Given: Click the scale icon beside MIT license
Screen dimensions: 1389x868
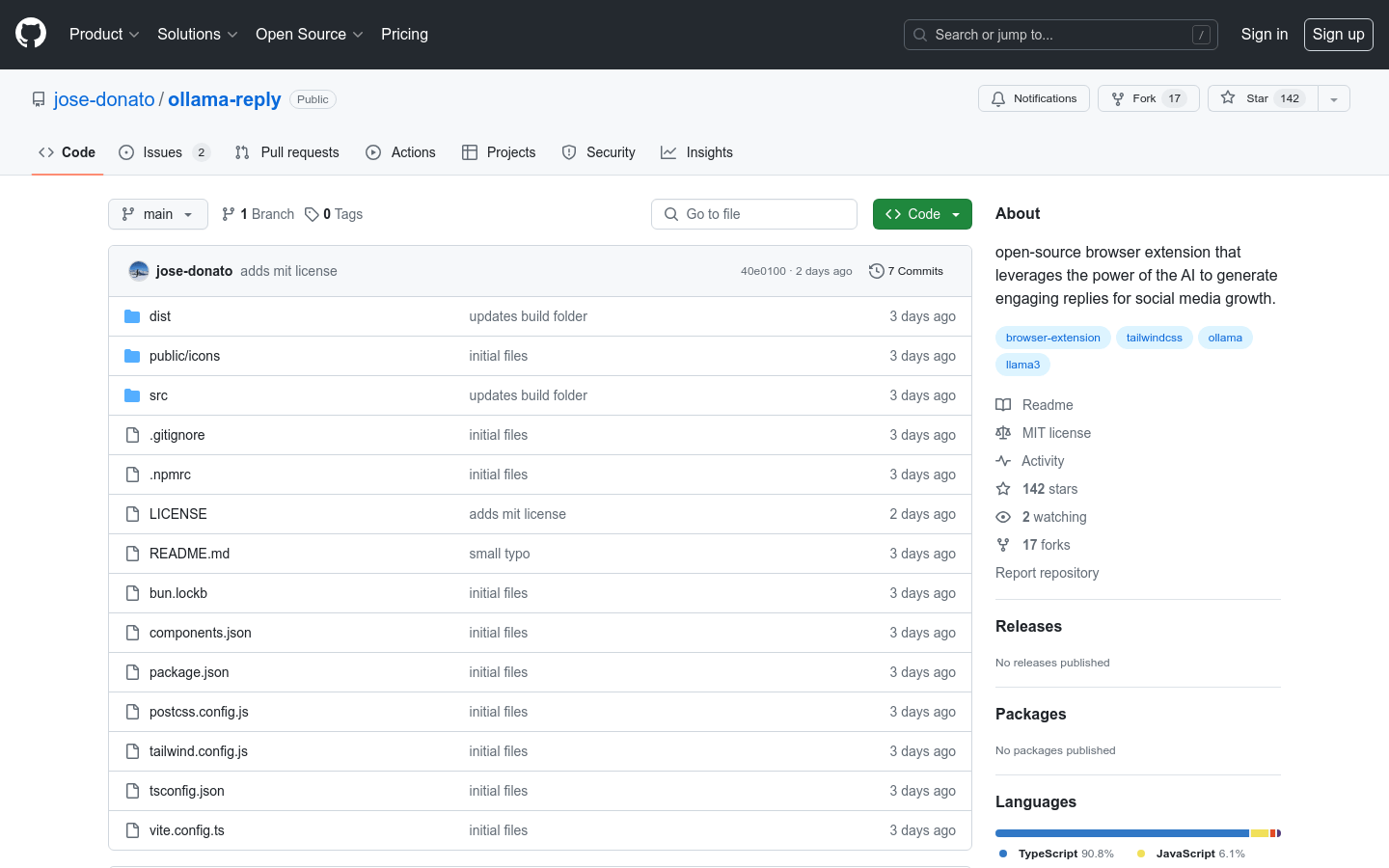Looking at the screenshot, I should coord(1003,433).
